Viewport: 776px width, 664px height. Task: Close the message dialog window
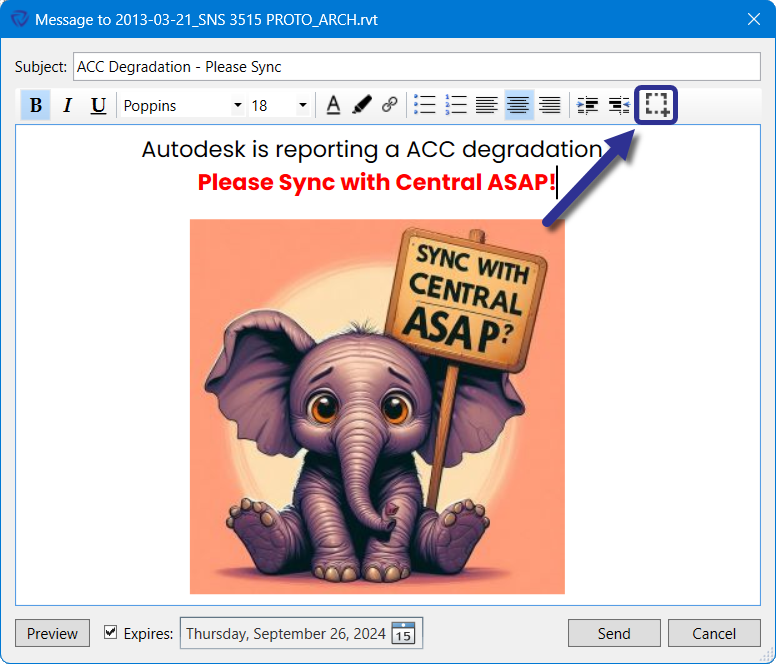click(x=754, y=19)
